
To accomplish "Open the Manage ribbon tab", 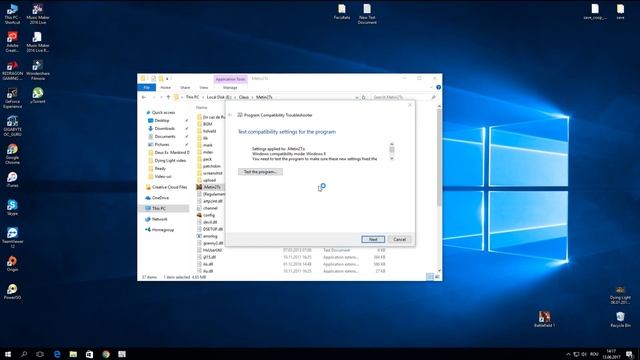I will [x=230, y=87].
